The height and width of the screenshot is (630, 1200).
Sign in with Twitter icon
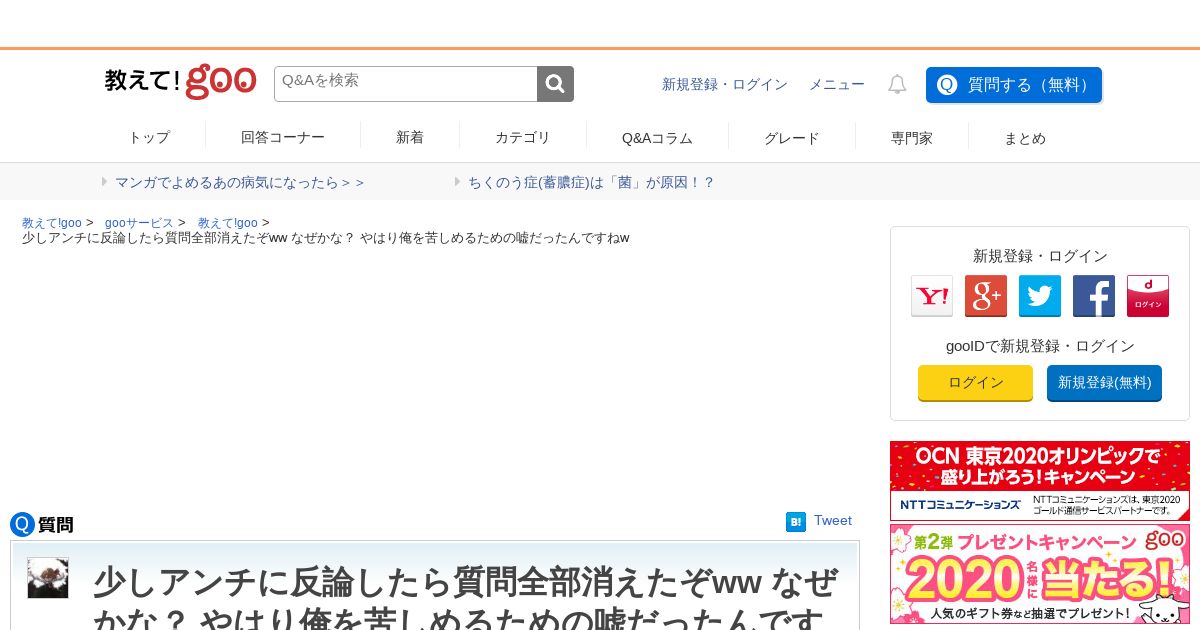(x=1040, y=296)
